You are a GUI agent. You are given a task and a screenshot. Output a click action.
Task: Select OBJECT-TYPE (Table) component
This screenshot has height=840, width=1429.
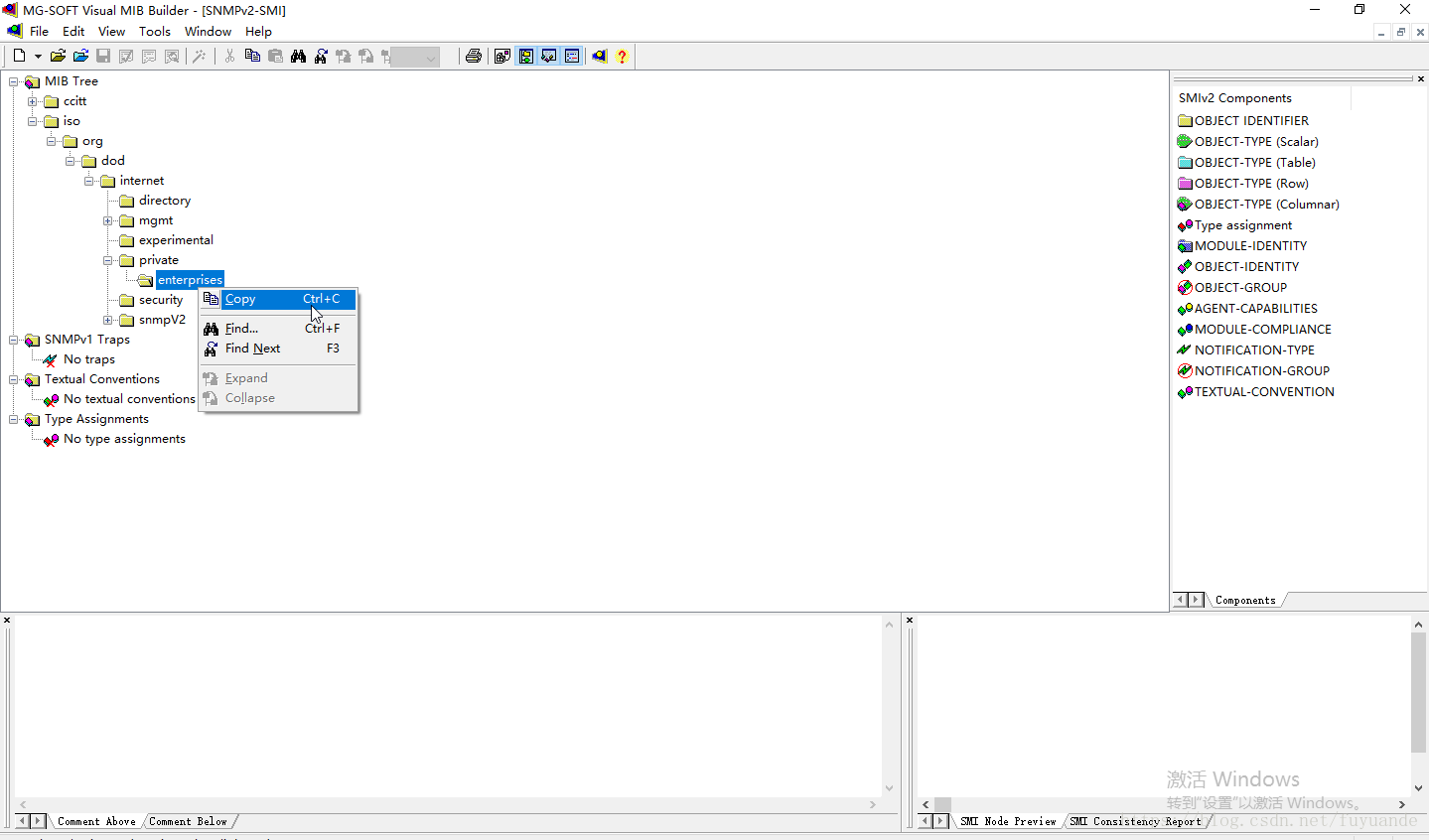click(x=1254, y=163)
